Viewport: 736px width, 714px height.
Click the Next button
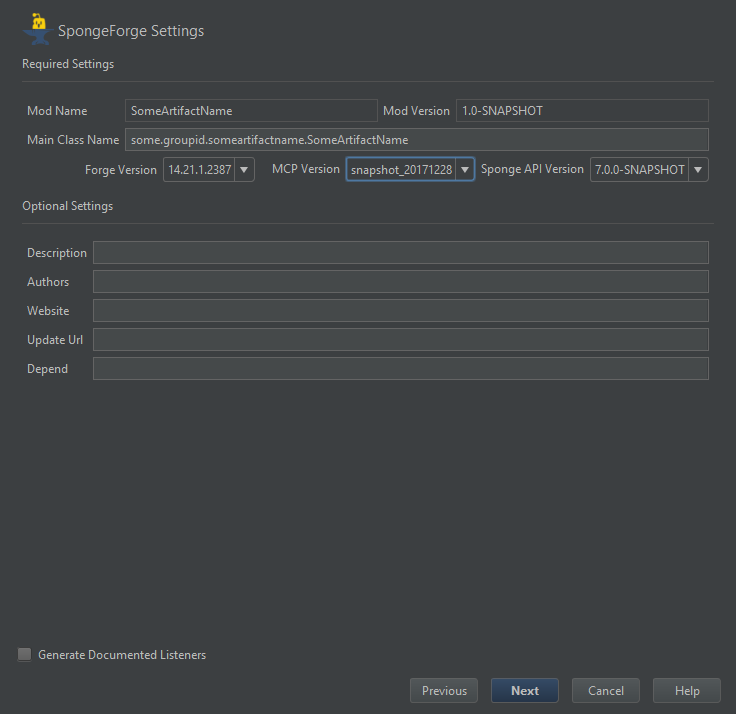[525, 691]
